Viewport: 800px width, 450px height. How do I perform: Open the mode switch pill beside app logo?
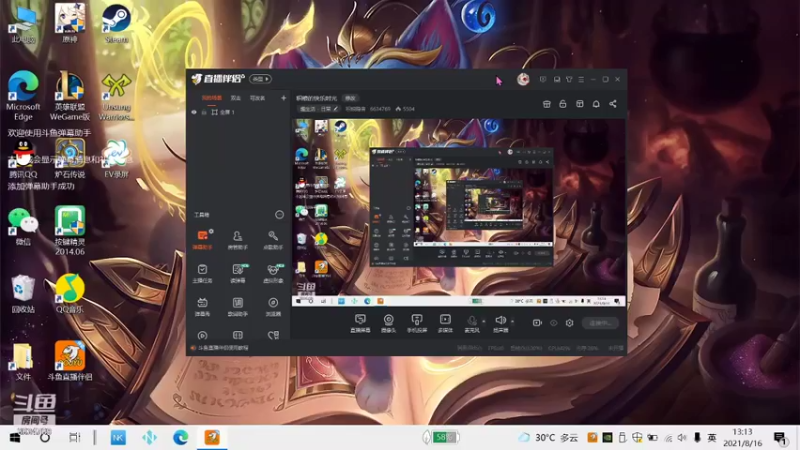[260, 79]
